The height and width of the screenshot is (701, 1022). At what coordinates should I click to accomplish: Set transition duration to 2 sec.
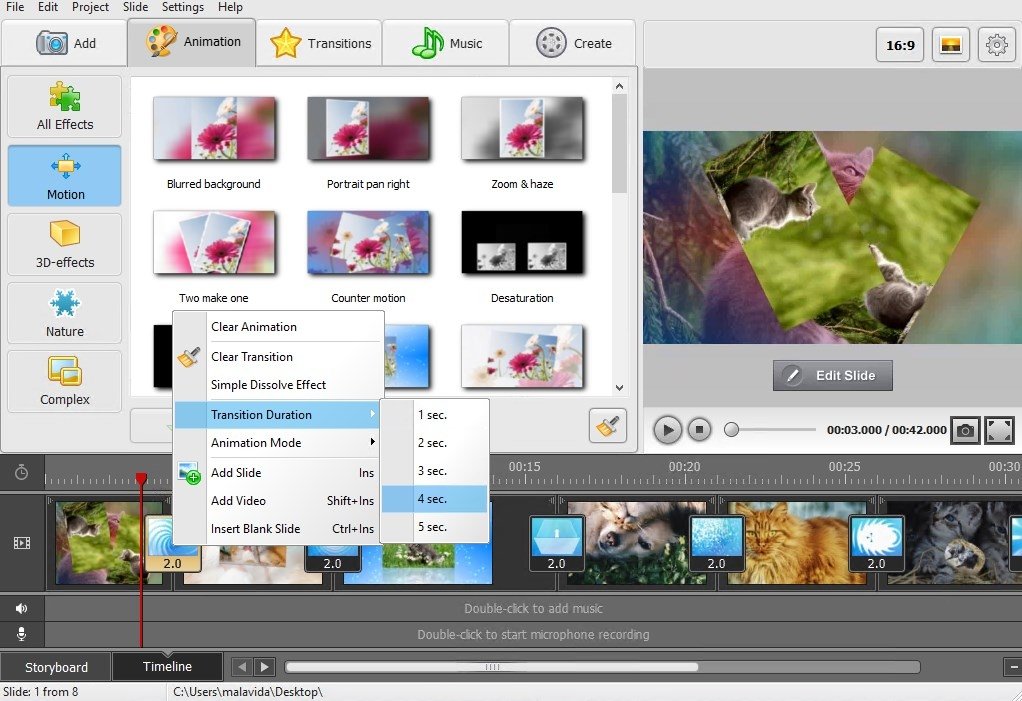434,443
